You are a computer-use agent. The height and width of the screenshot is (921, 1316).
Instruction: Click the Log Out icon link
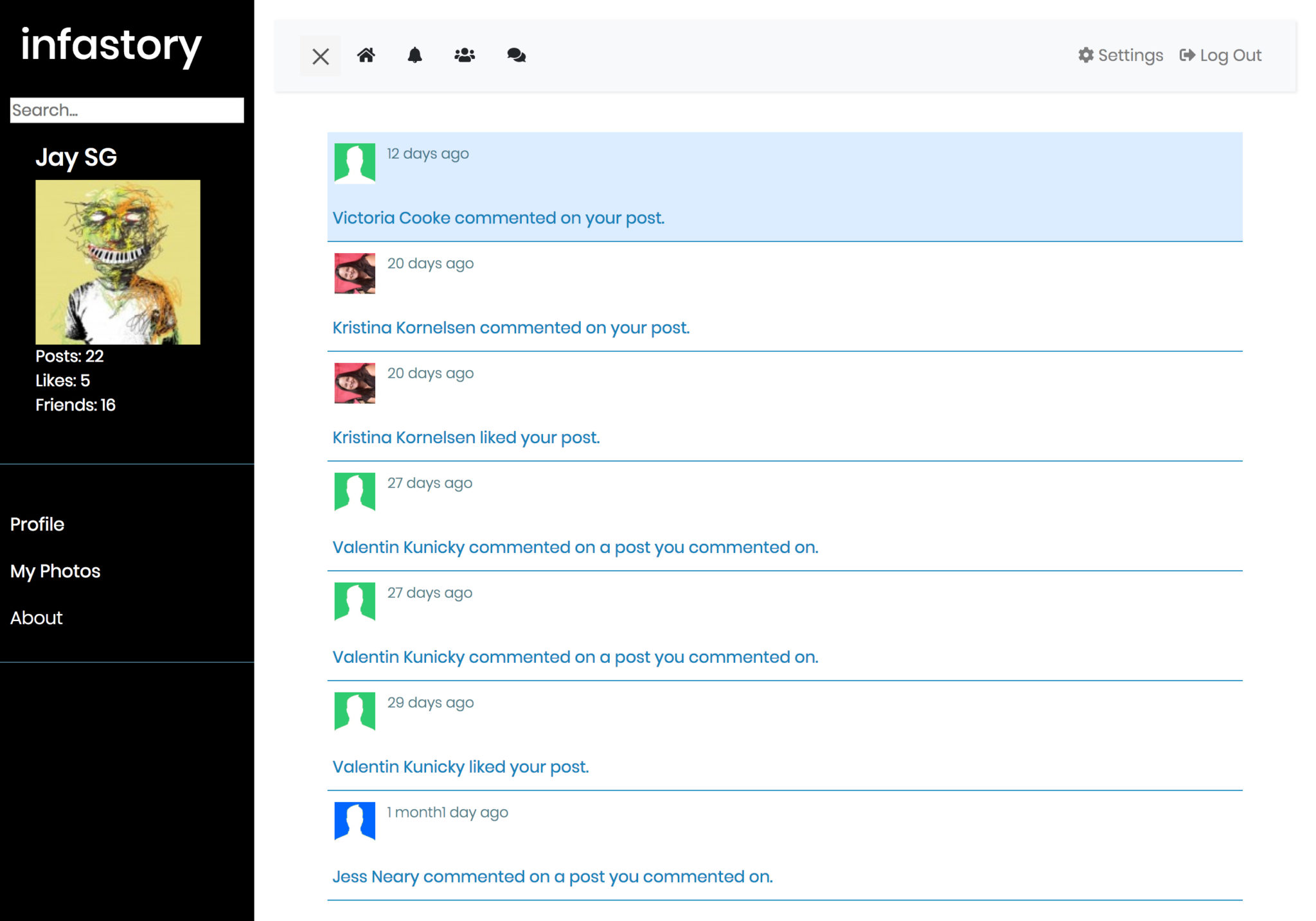1220,55
